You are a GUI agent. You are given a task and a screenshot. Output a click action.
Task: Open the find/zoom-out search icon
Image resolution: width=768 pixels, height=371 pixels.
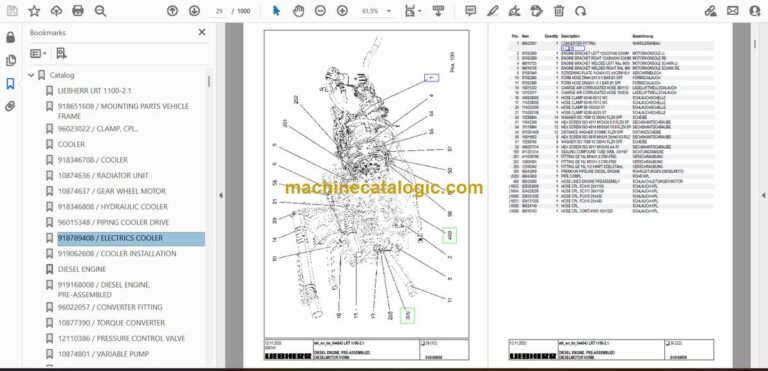pos(100,11)
